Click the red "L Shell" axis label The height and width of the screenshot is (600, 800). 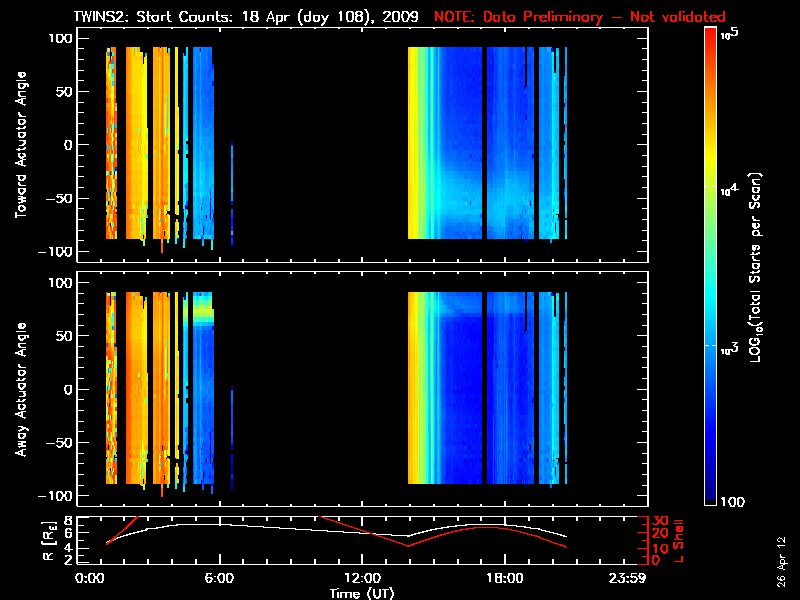click(680, 538)
